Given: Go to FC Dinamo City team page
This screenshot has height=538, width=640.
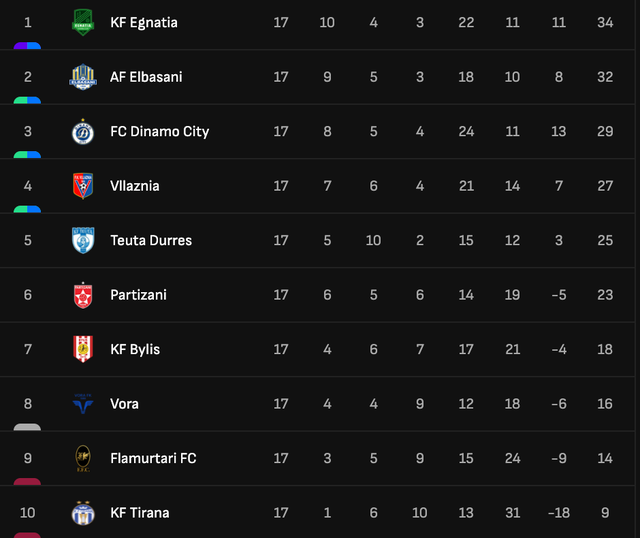Looking at the screenshot, I should coord(159,131).
